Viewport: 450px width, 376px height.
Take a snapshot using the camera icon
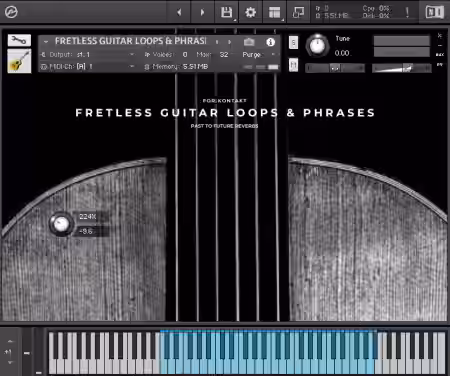coord(249,42)
